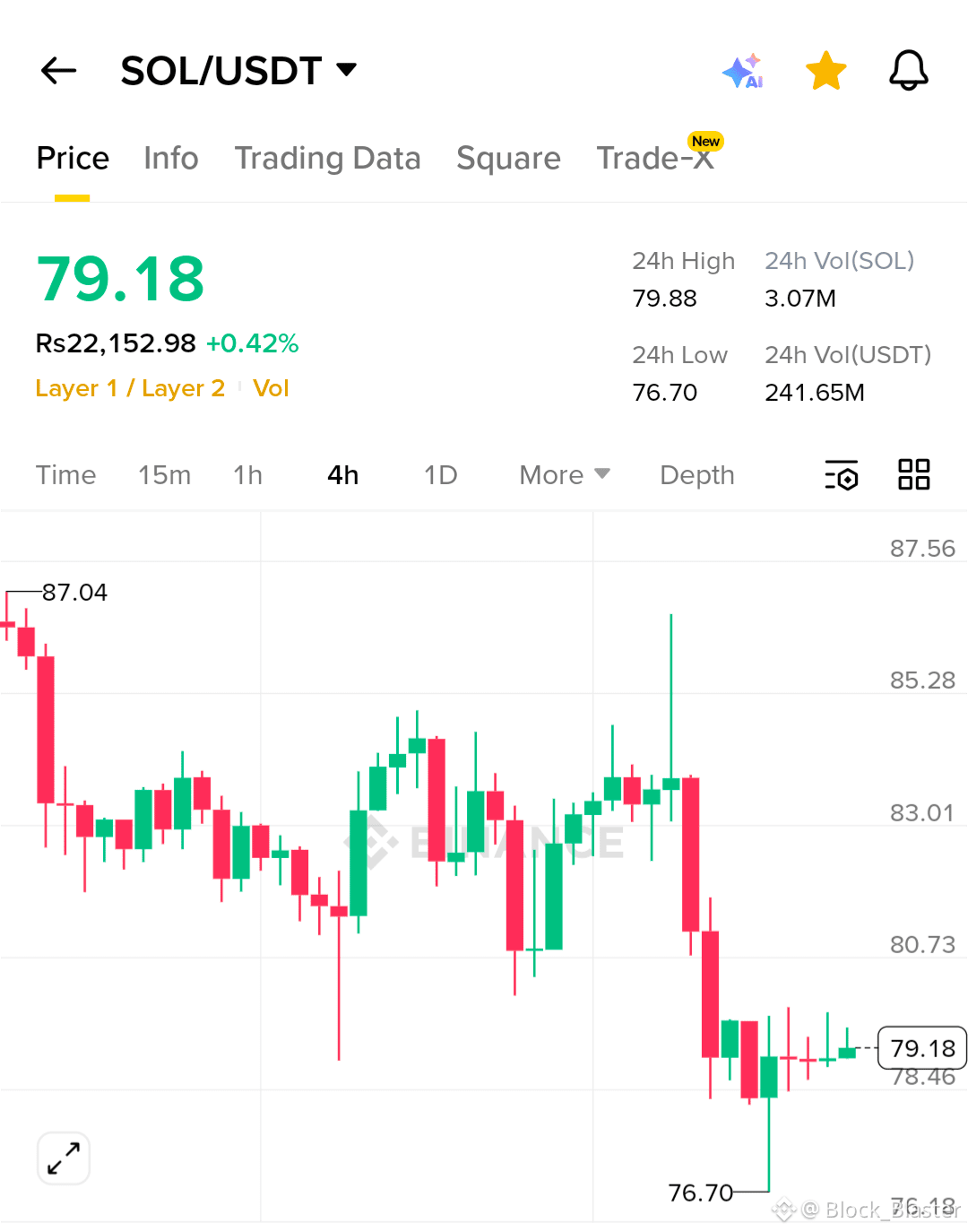
Task: Expand chart to fullscreen
Action: coord(64,1158)
